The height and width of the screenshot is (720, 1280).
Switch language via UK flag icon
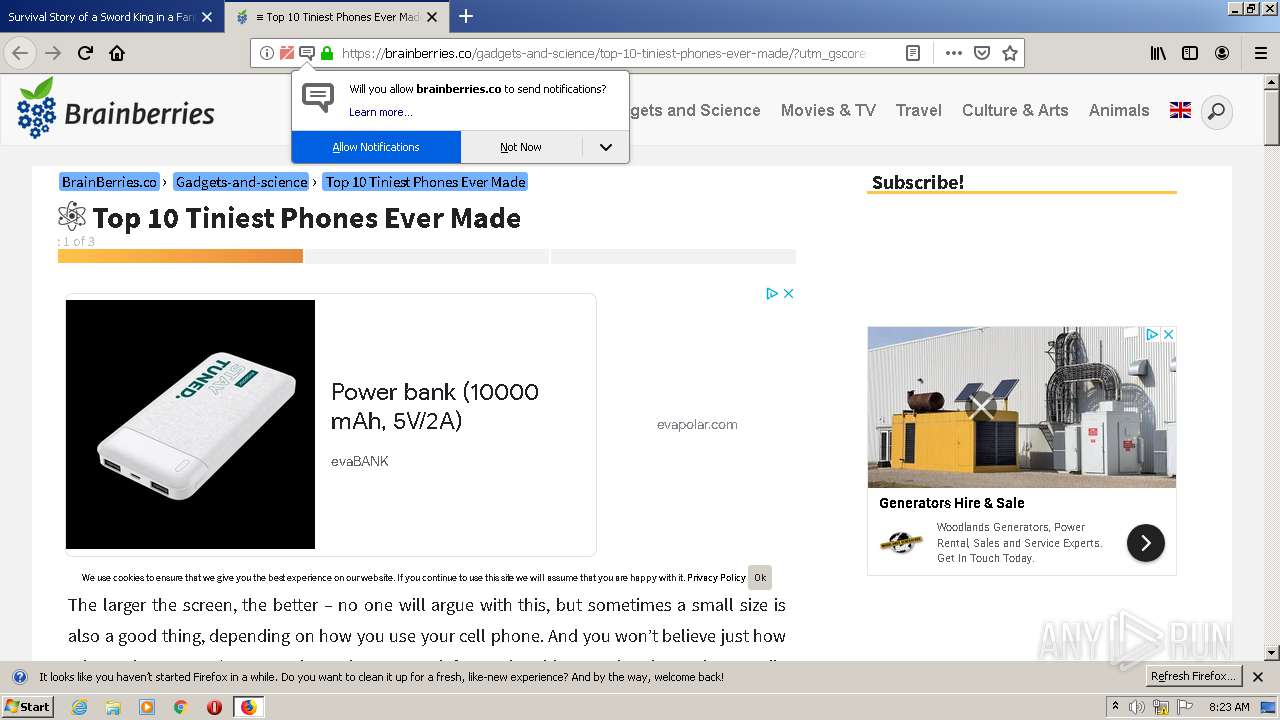[x=1180, y=110]
